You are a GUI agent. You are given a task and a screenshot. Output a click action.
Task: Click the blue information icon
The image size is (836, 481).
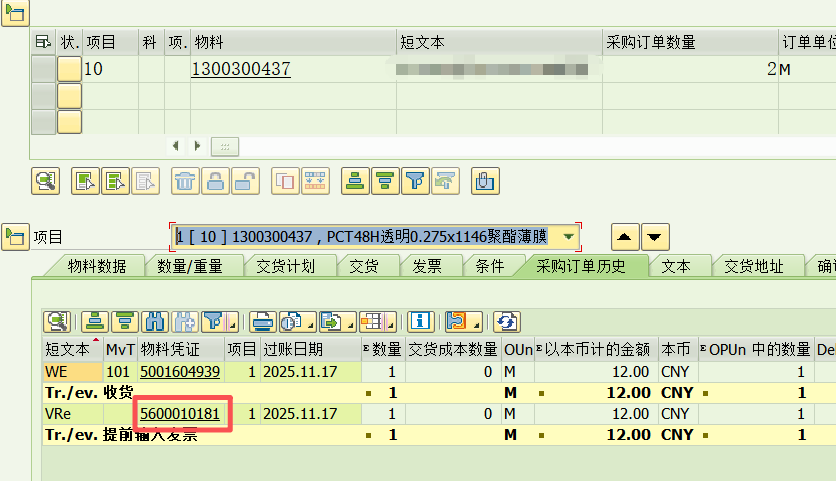pyautogui.click(x=421, y=322)
